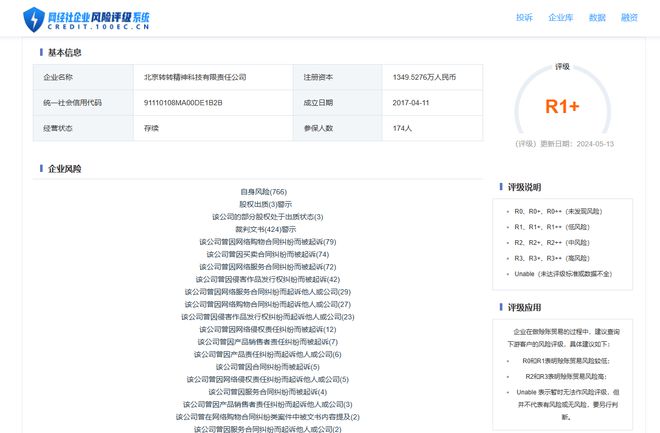Open 文书内容提及(2) entry
660x433 pixels.
[x=268, y=417]
